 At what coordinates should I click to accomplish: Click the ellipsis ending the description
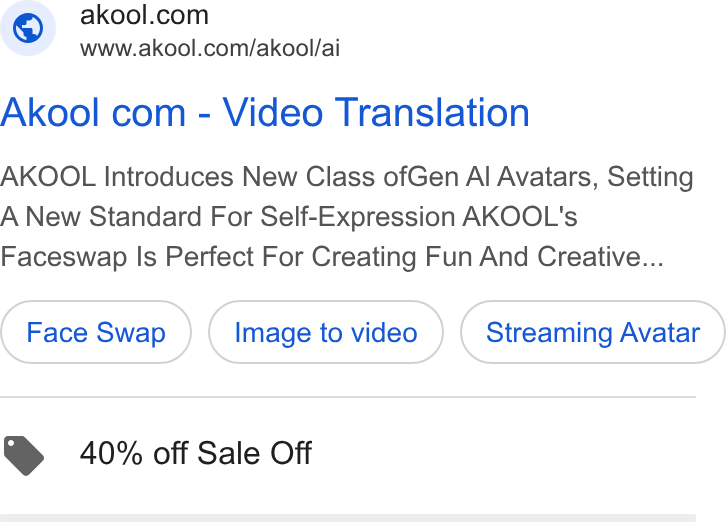point(653,264)
